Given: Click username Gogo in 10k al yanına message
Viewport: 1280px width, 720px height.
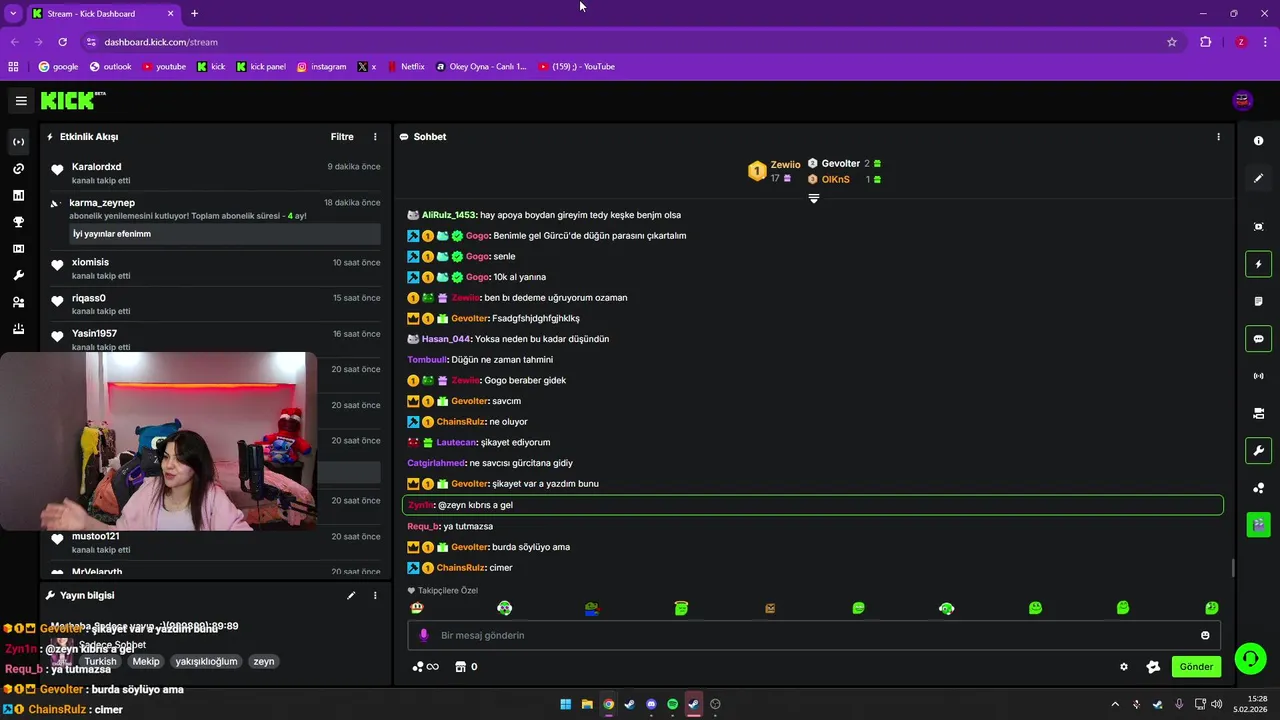Looking at the screenshot, I should tap(477, 277).
